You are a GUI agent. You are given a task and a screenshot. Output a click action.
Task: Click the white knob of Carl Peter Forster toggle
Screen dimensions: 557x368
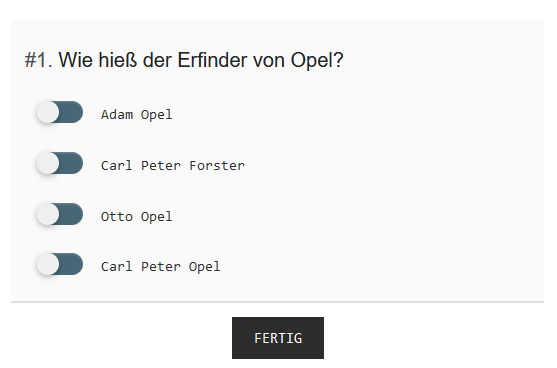pos(48,163)
